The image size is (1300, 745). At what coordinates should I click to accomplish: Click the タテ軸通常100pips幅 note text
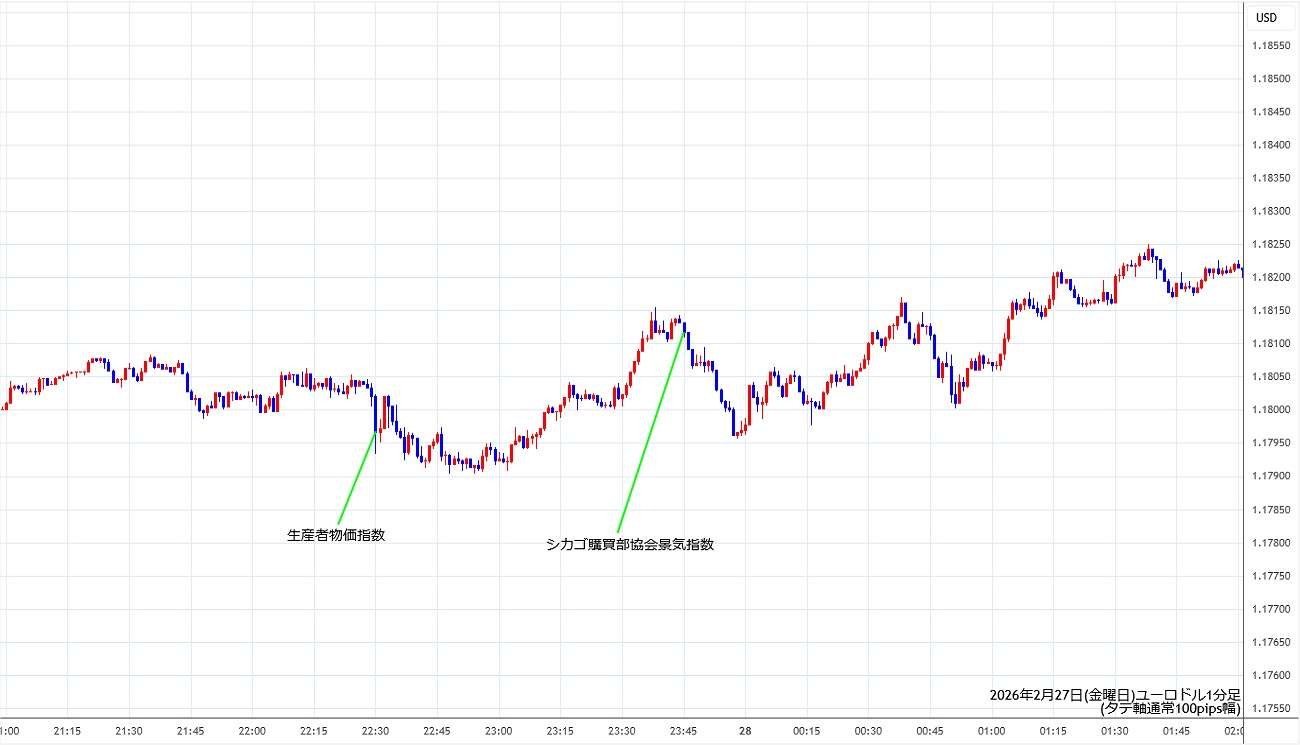tap(1169, 708)
